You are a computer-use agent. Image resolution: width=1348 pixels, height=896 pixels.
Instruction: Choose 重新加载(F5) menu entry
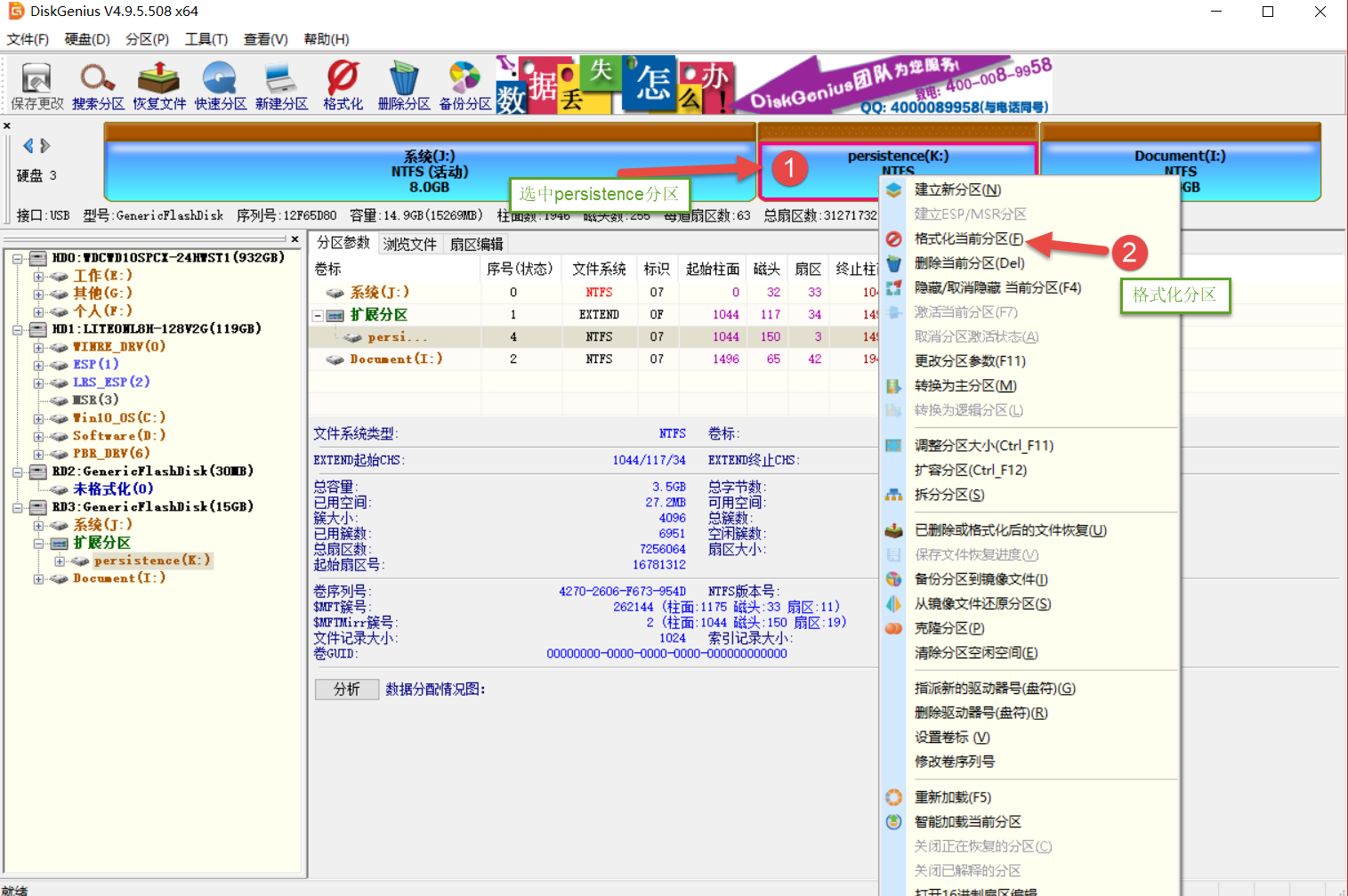1029,796
